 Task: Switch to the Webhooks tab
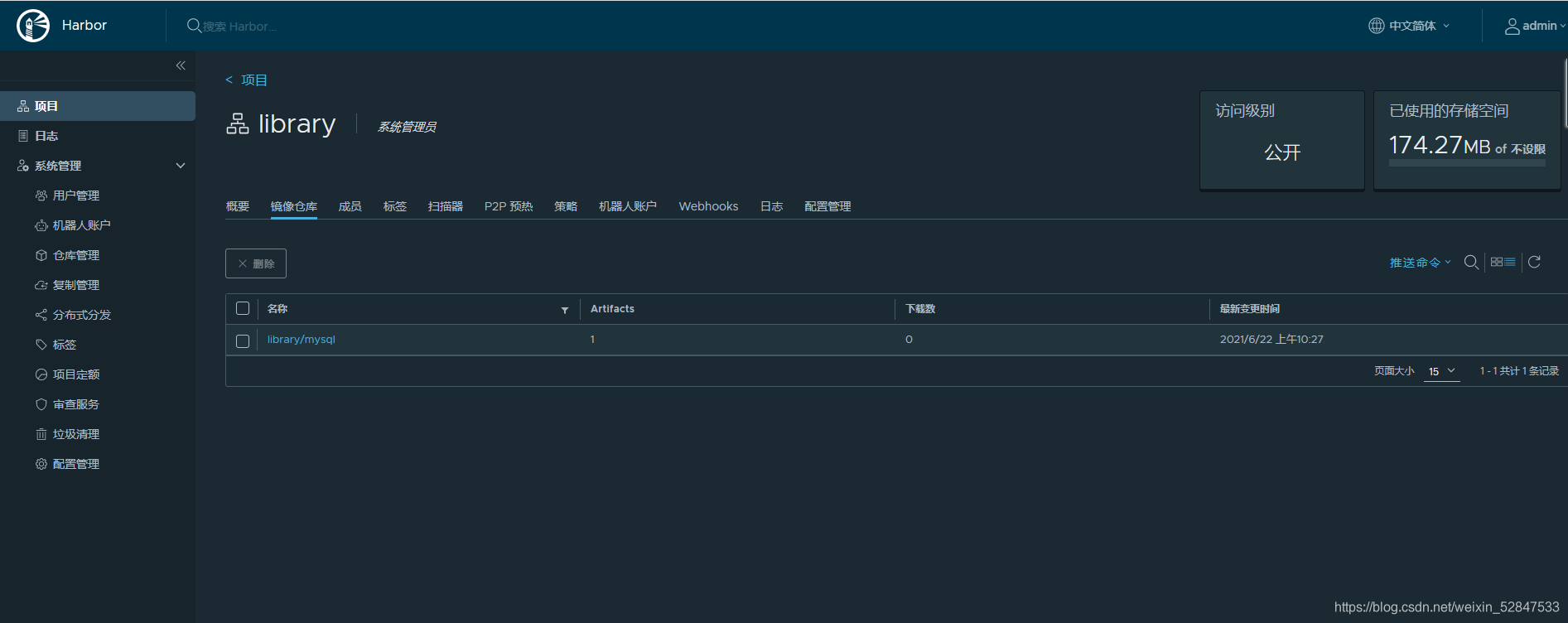[708, 206]
